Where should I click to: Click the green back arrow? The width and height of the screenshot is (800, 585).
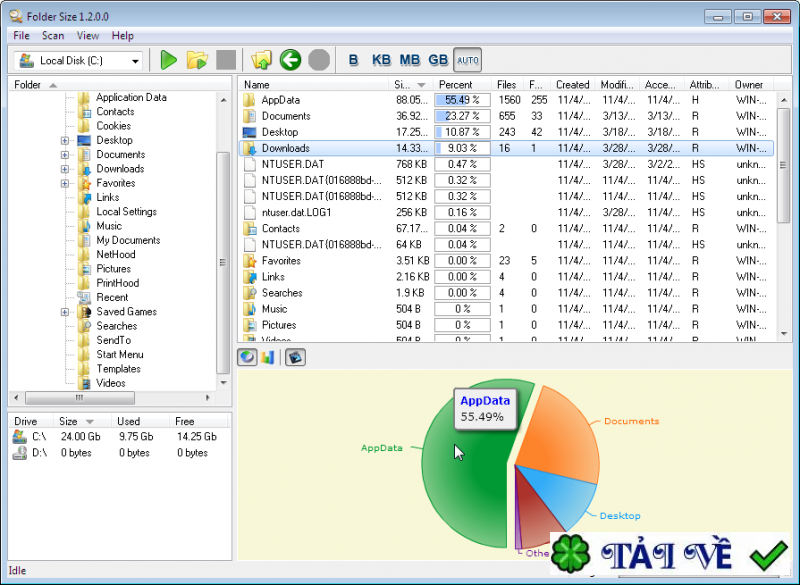[x=290, y=60]
